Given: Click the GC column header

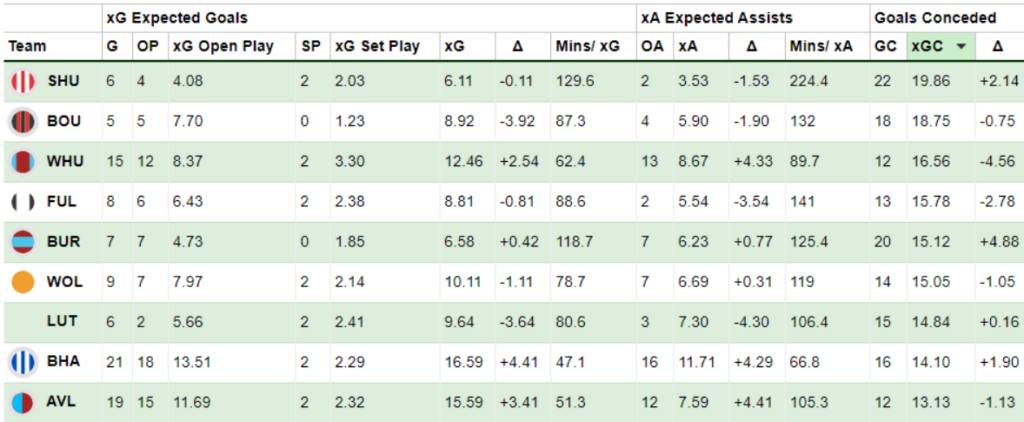Looking at the screenshot, I should pos(885,46).
